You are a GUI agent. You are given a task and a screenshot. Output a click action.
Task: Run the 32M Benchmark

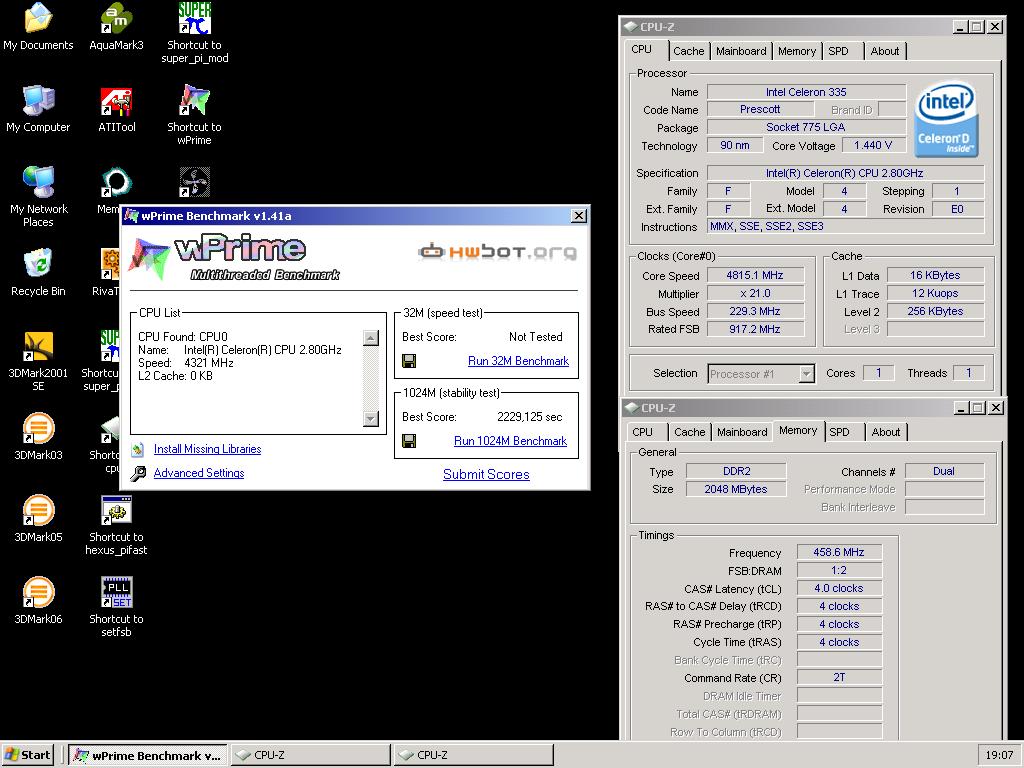(x=519, y=361)
